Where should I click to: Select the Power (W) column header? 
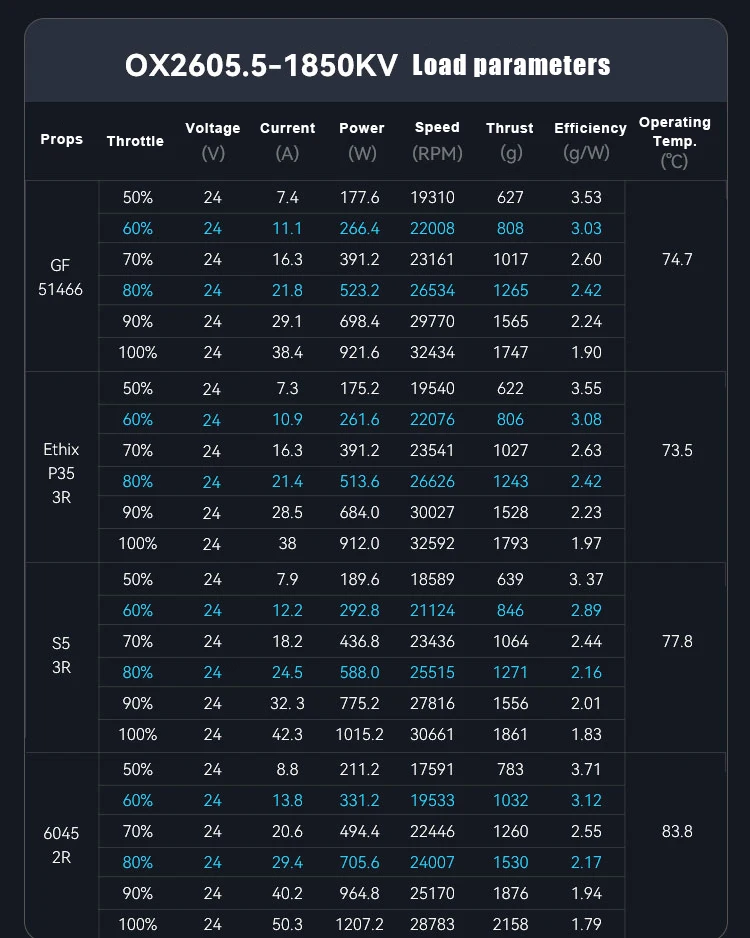pos(361,140)
